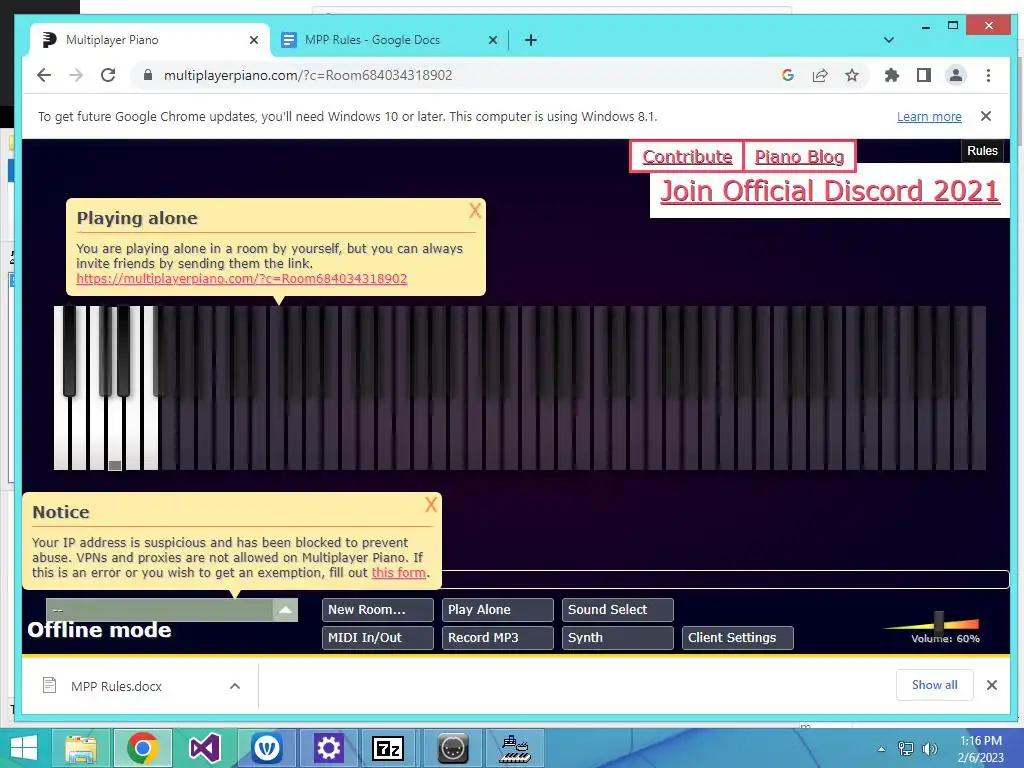Viewport: 1024px width, 768px height.
Task: Click Show all downloads
Action: (x=935, y=684)
